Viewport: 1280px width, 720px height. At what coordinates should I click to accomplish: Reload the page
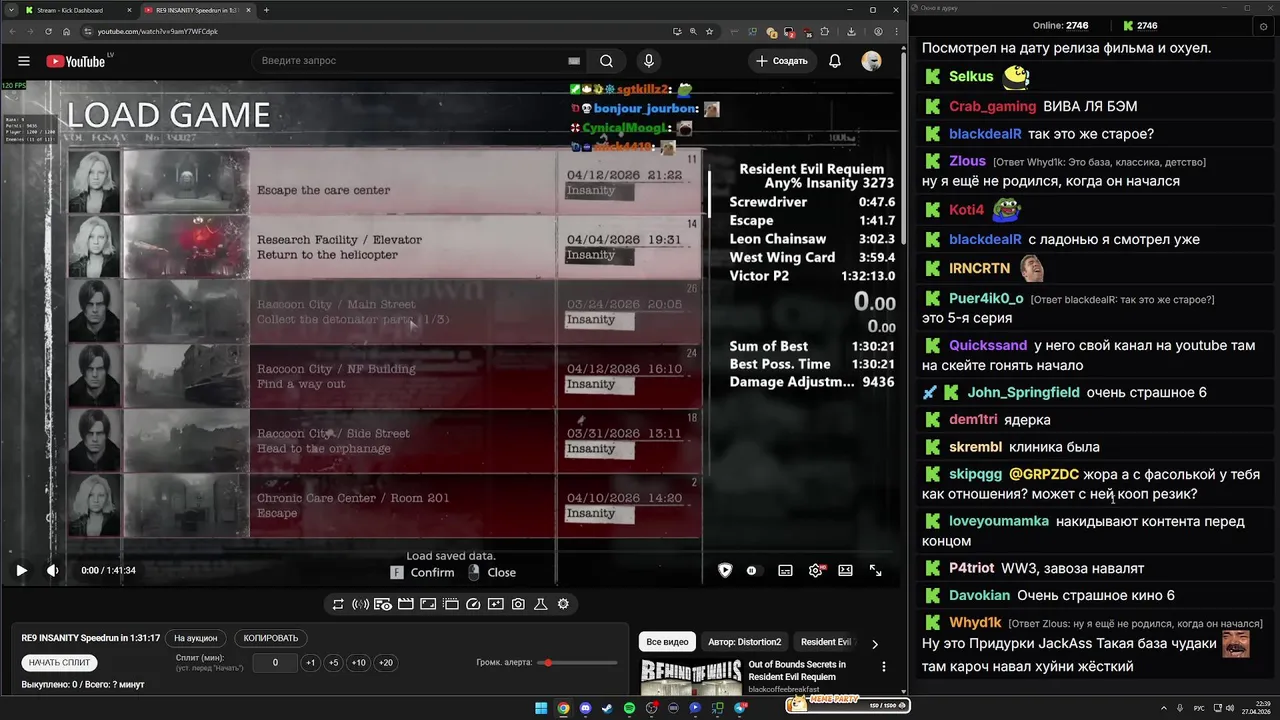coord(47,31)
